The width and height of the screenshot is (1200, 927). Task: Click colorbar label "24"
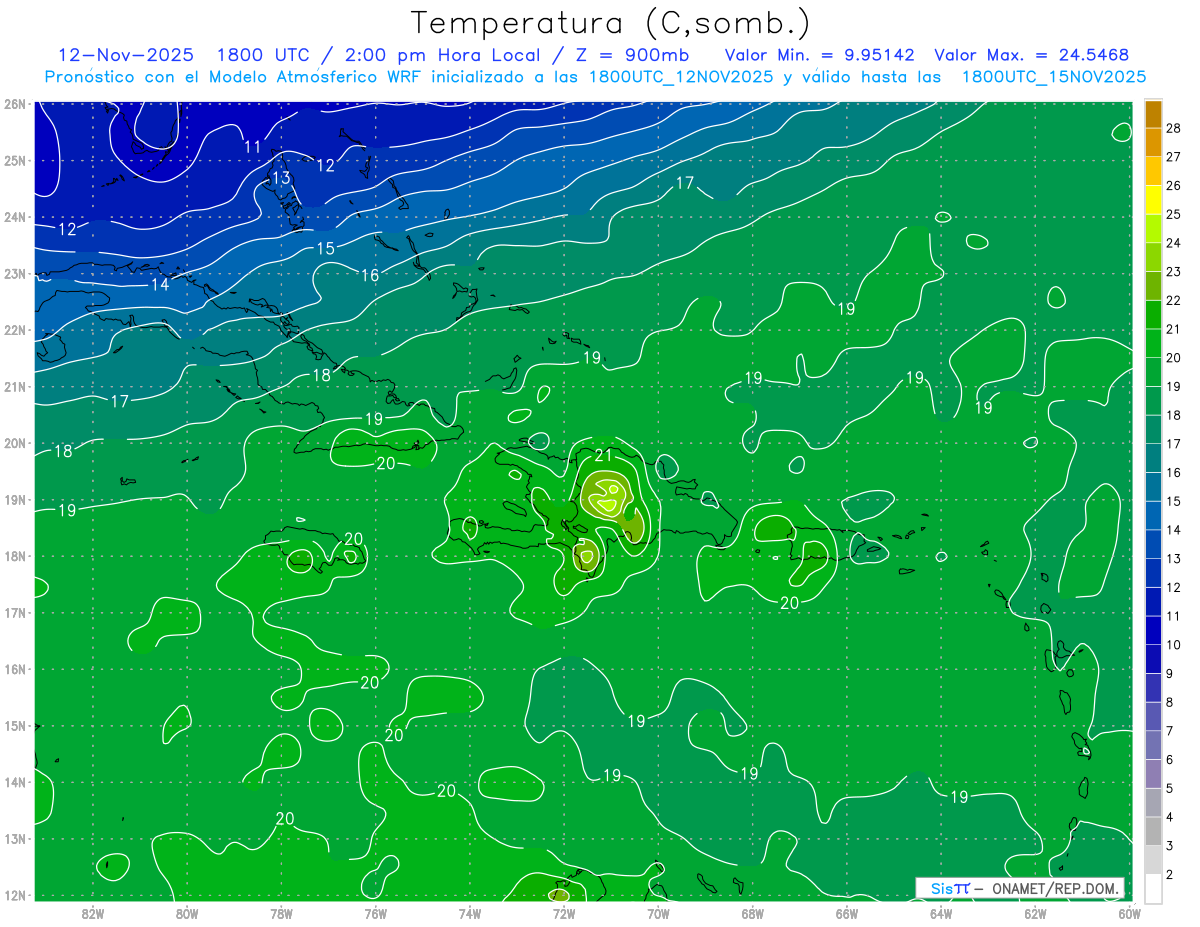[1174, 243]
